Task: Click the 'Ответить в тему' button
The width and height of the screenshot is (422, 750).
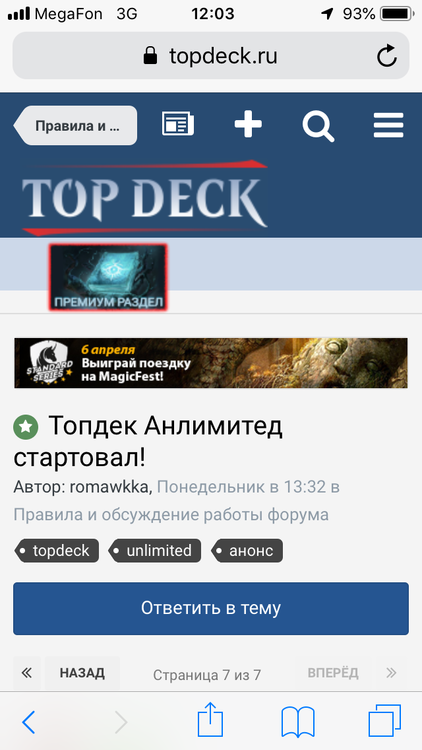Action: click(x=211, y=608)
